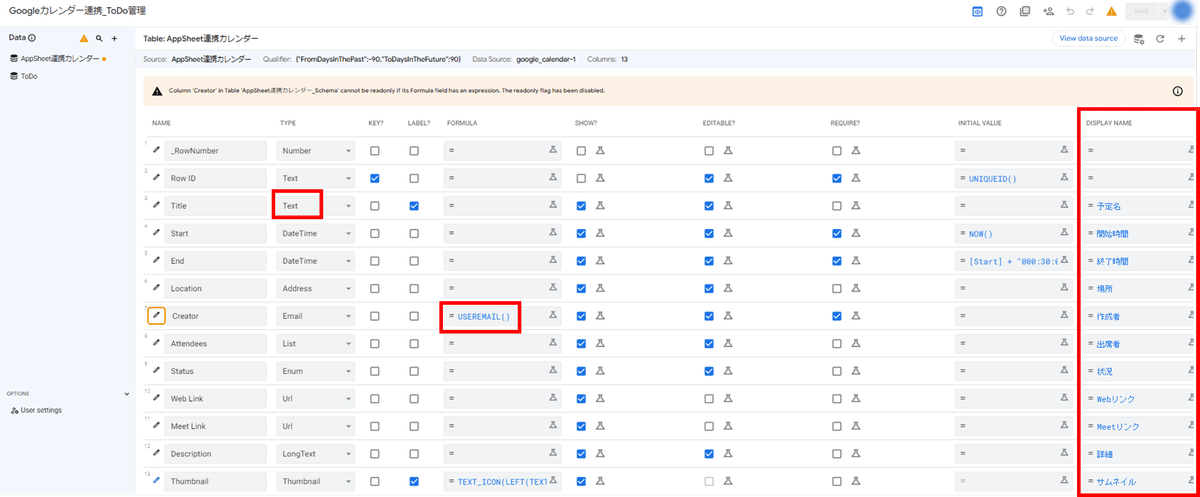The height and width of the screenshot is (497, 1200).
Task: Click the display name field showing 予定名
Action: (x=1138, y=205)
